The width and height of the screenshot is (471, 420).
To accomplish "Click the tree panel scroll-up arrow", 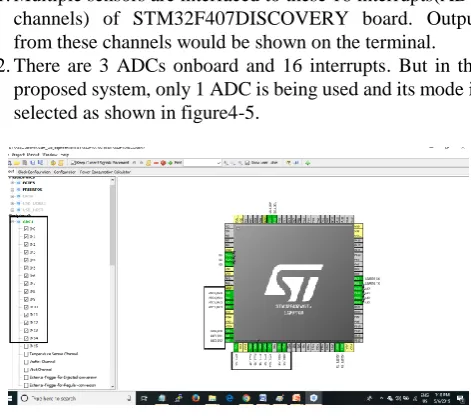I will click(113, 180).
